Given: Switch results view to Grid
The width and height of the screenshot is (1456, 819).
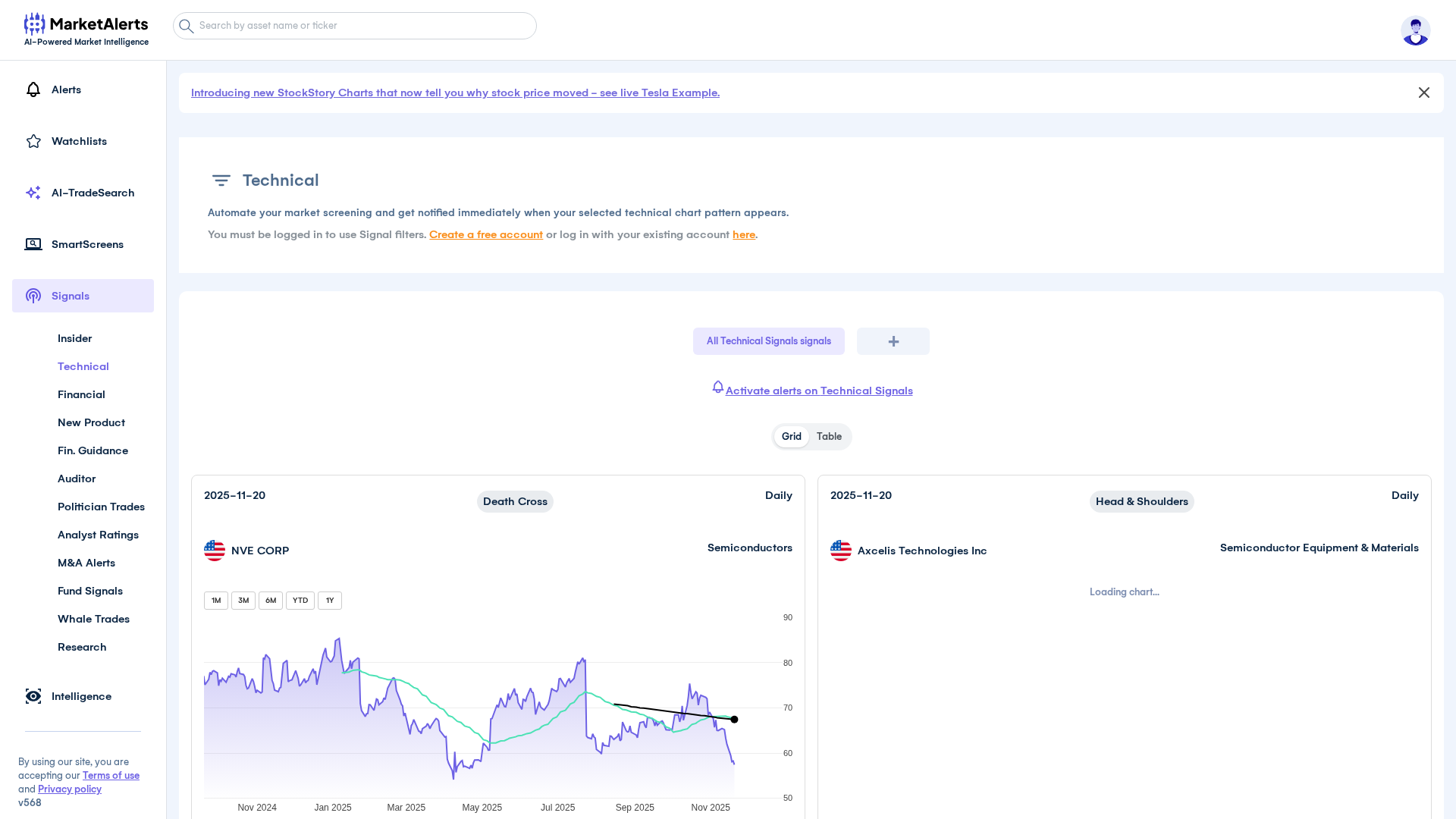Looking at the screenshot, I should (791, 437).
